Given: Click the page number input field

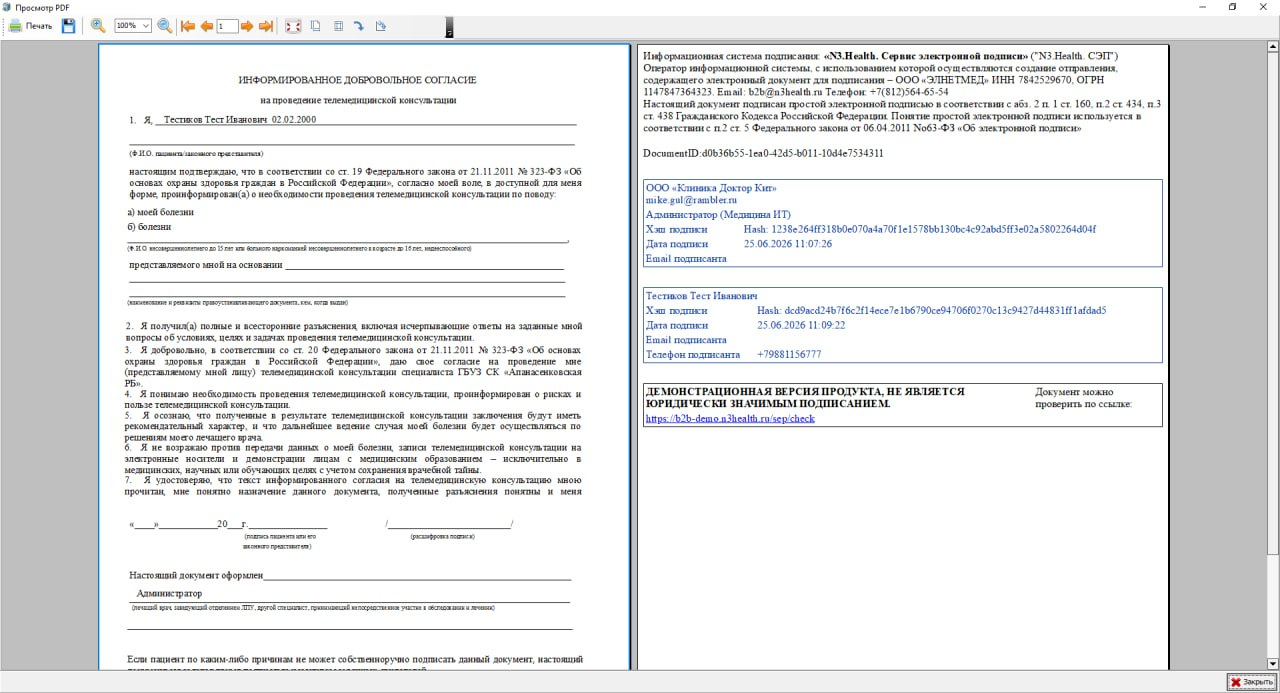Looking at the screenshot, I should click(227, 26).
